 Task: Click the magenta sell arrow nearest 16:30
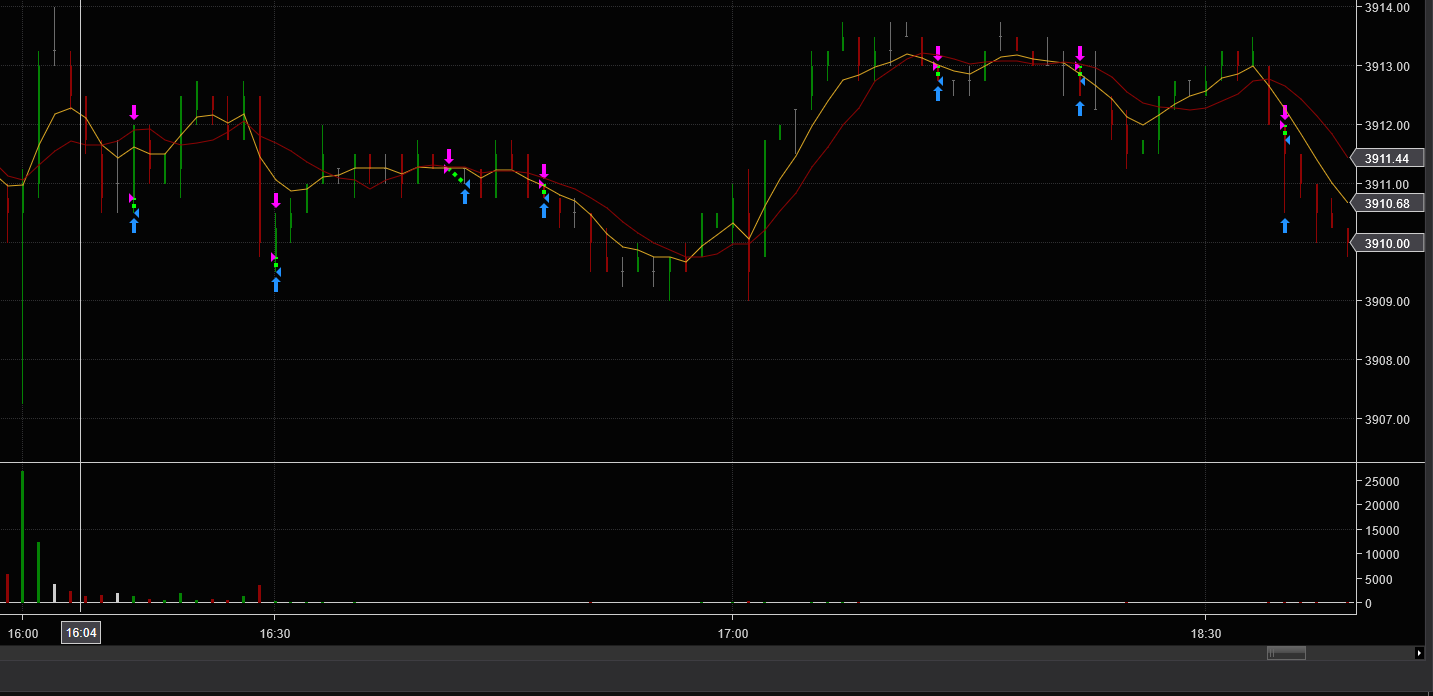[x=276, y=200]
